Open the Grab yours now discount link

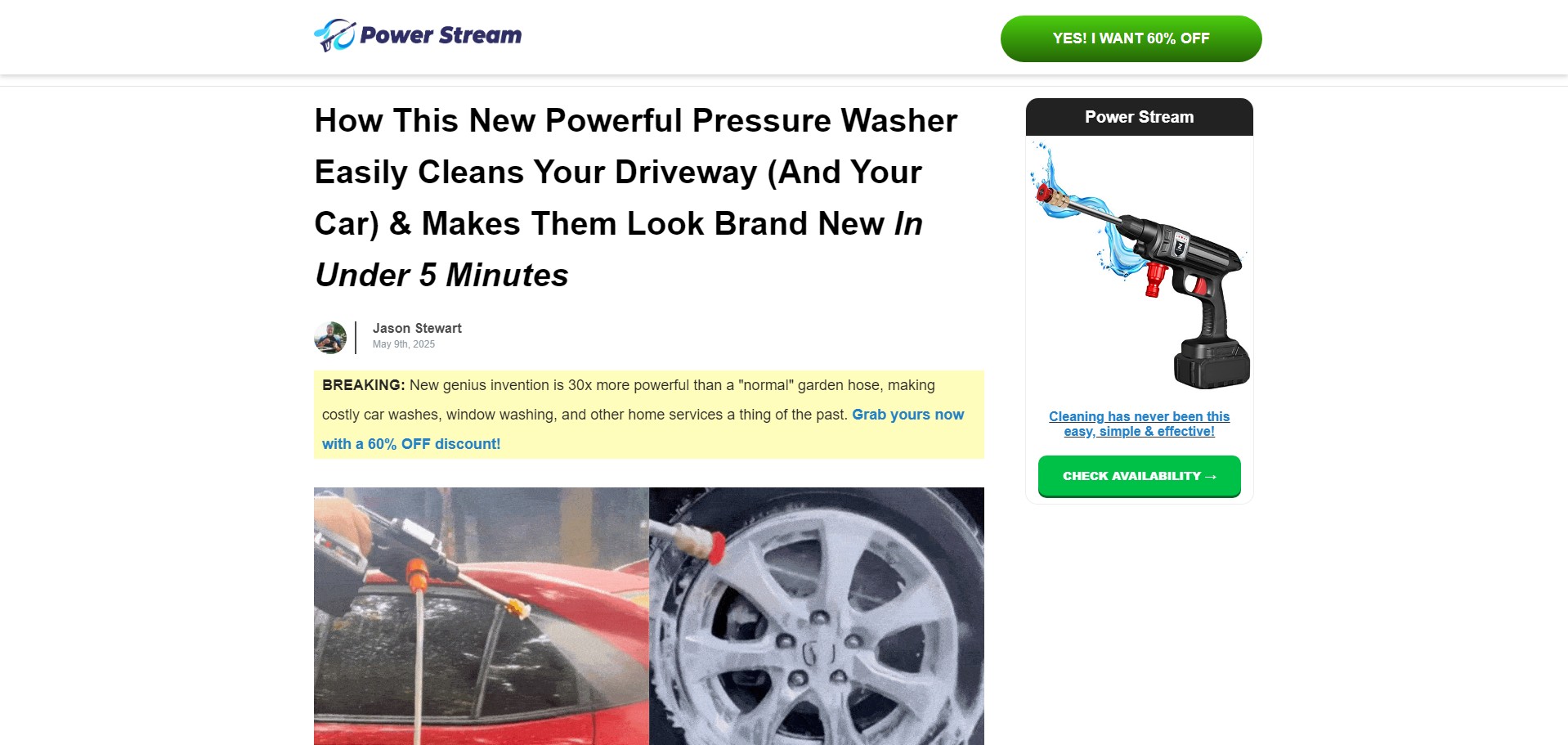point(643,429)
